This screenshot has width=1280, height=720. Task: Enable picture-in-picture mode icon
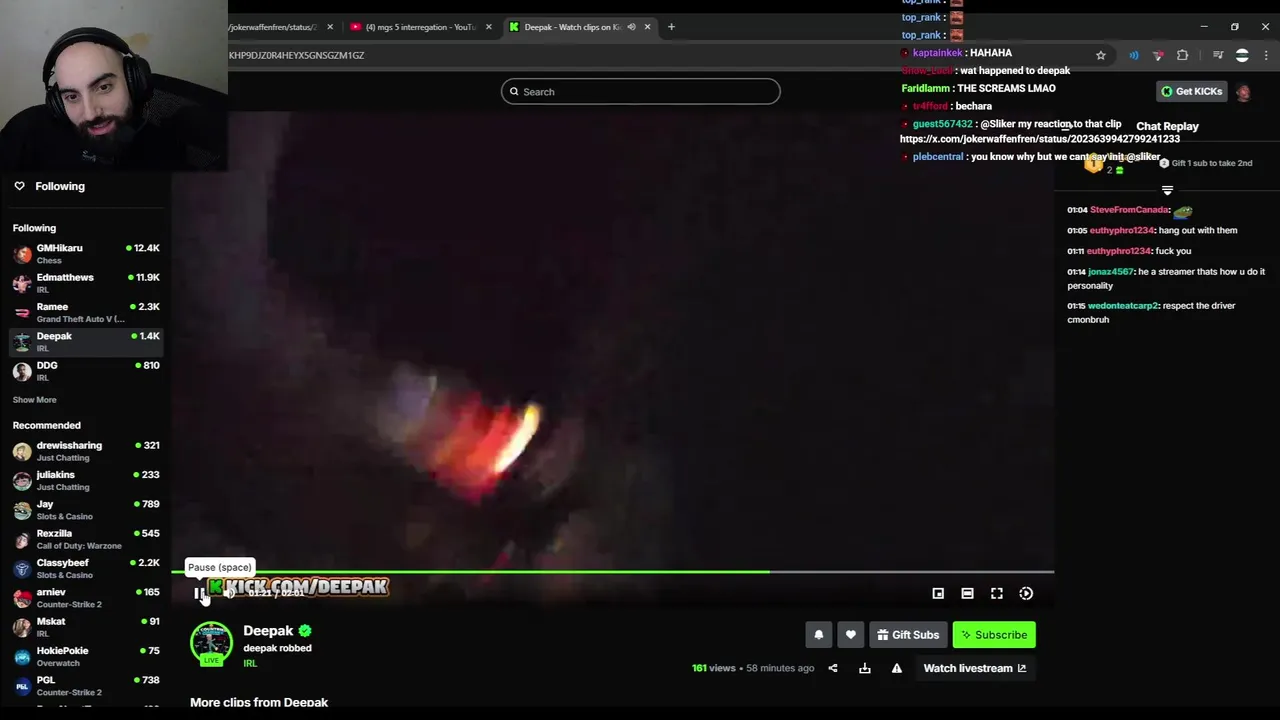[938, 593]
